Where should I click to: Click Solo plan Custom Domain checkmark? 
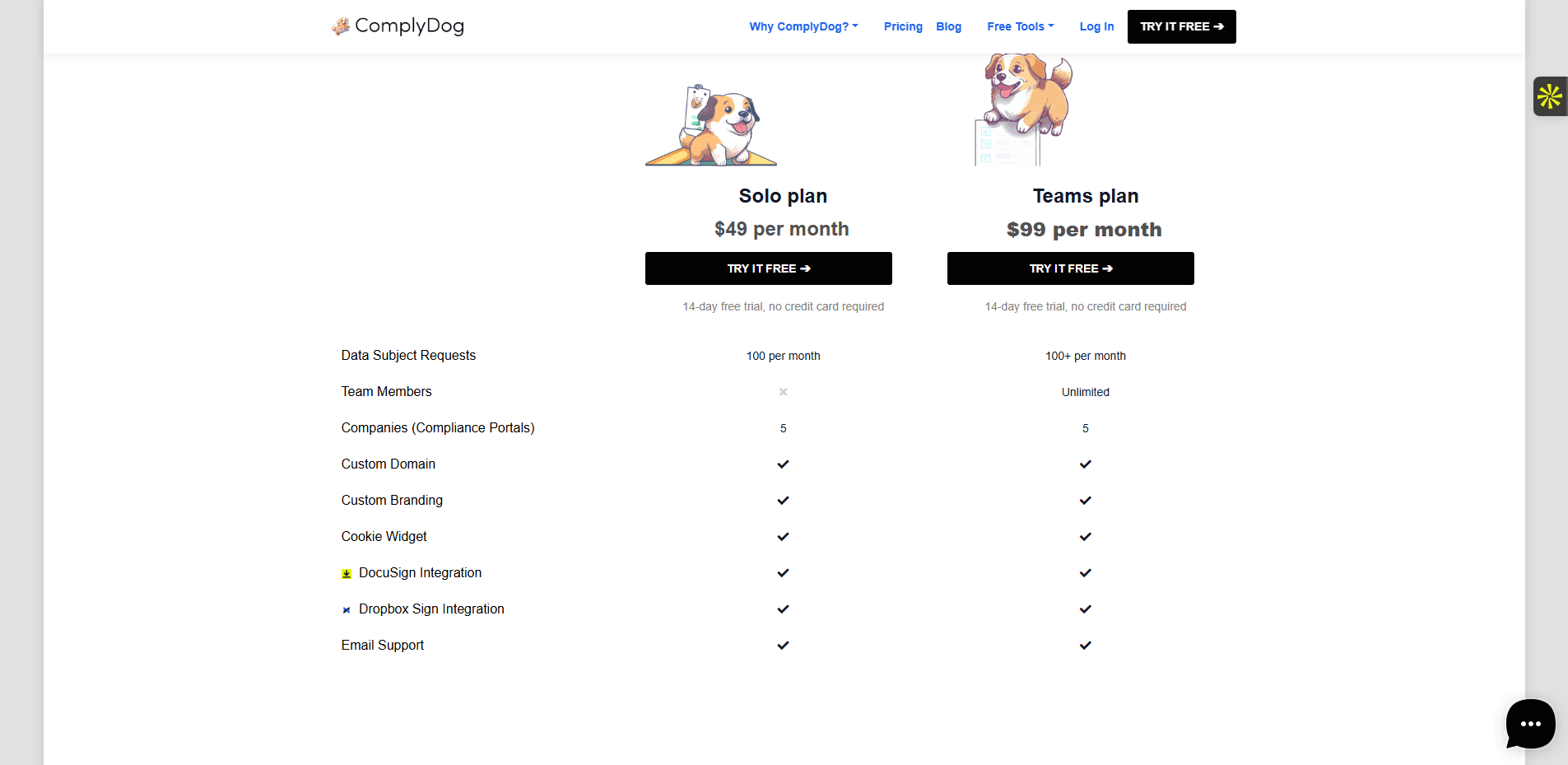pyautogui.click(x=784, y=464)
